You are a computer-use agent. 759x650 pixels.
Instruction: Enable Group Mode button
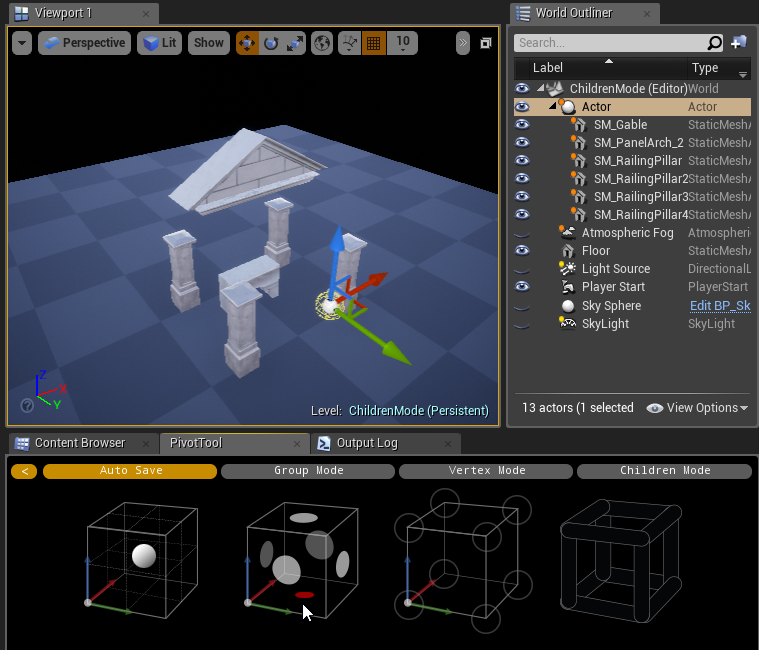point(308,471)
